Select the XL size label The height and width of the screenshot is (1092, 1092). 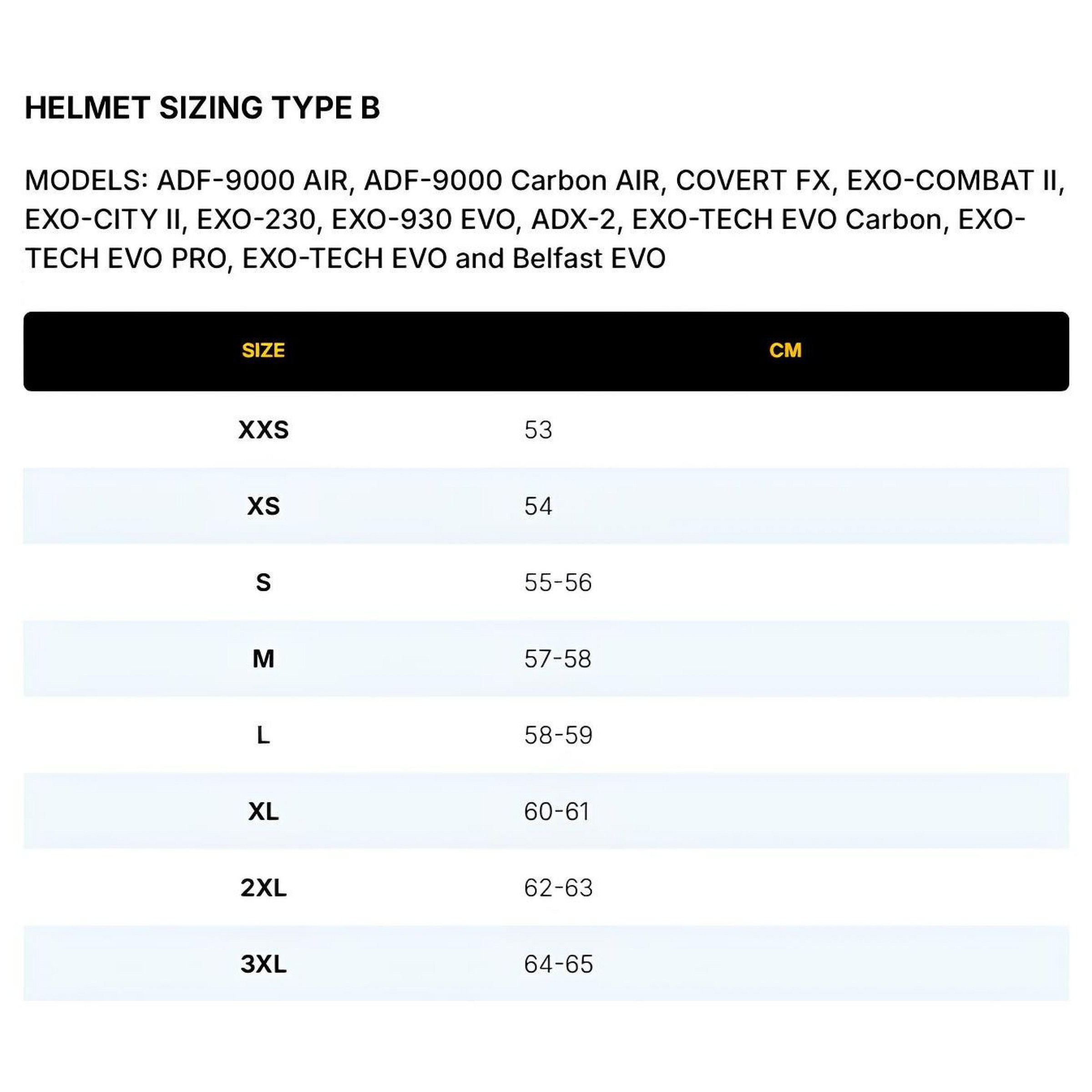pyautogui.click(x=263, y=812)
